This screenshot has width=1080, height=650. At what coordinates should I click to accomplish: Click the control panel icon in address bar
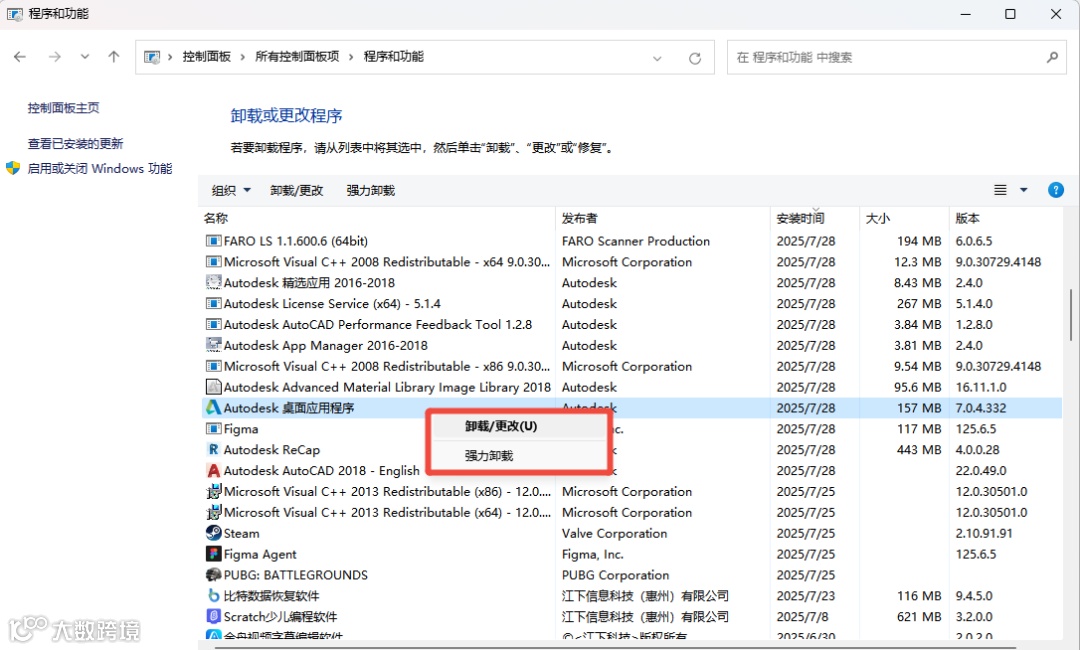(152, 57)
